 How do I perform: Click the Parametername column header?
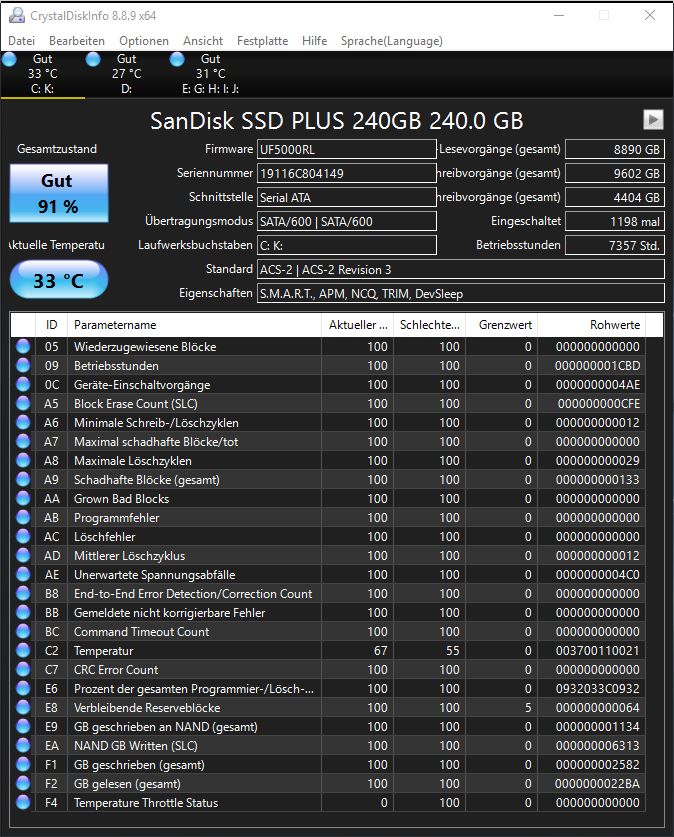[x=194, y=325]
